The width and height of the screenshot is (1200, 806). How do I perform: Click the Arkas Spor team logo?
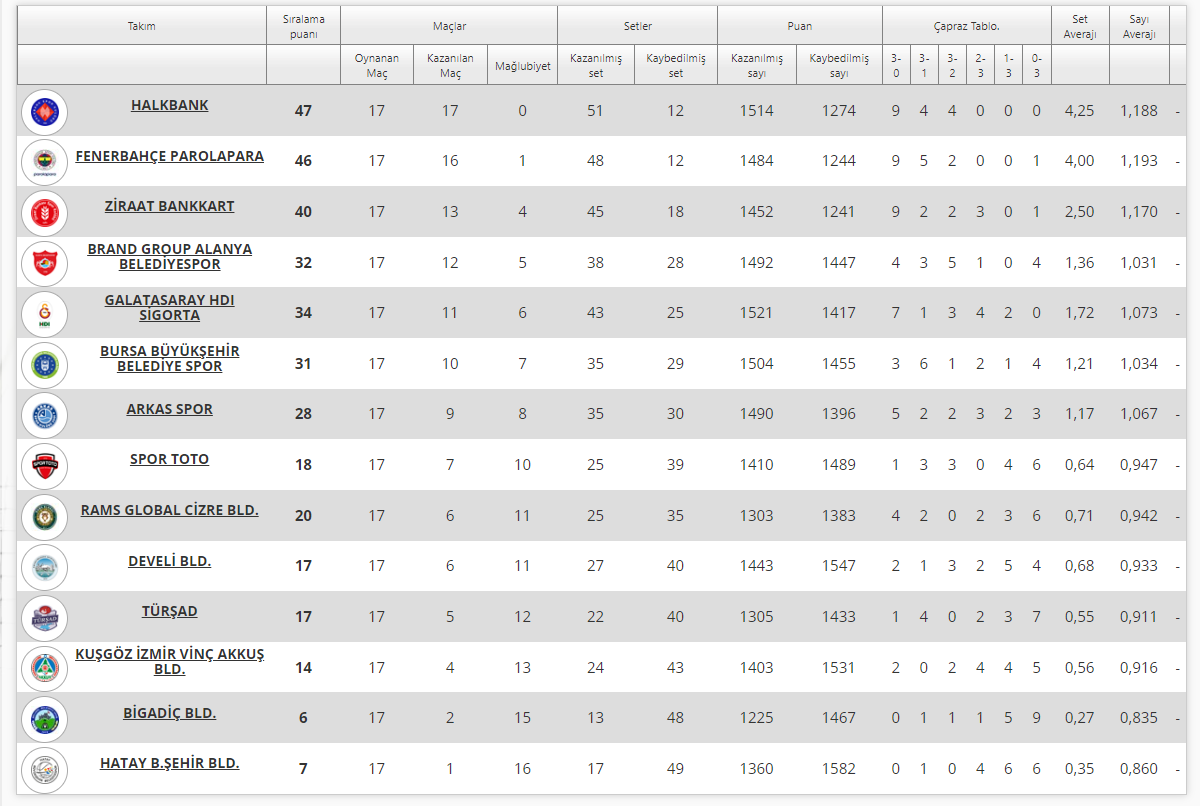point(44,415)
